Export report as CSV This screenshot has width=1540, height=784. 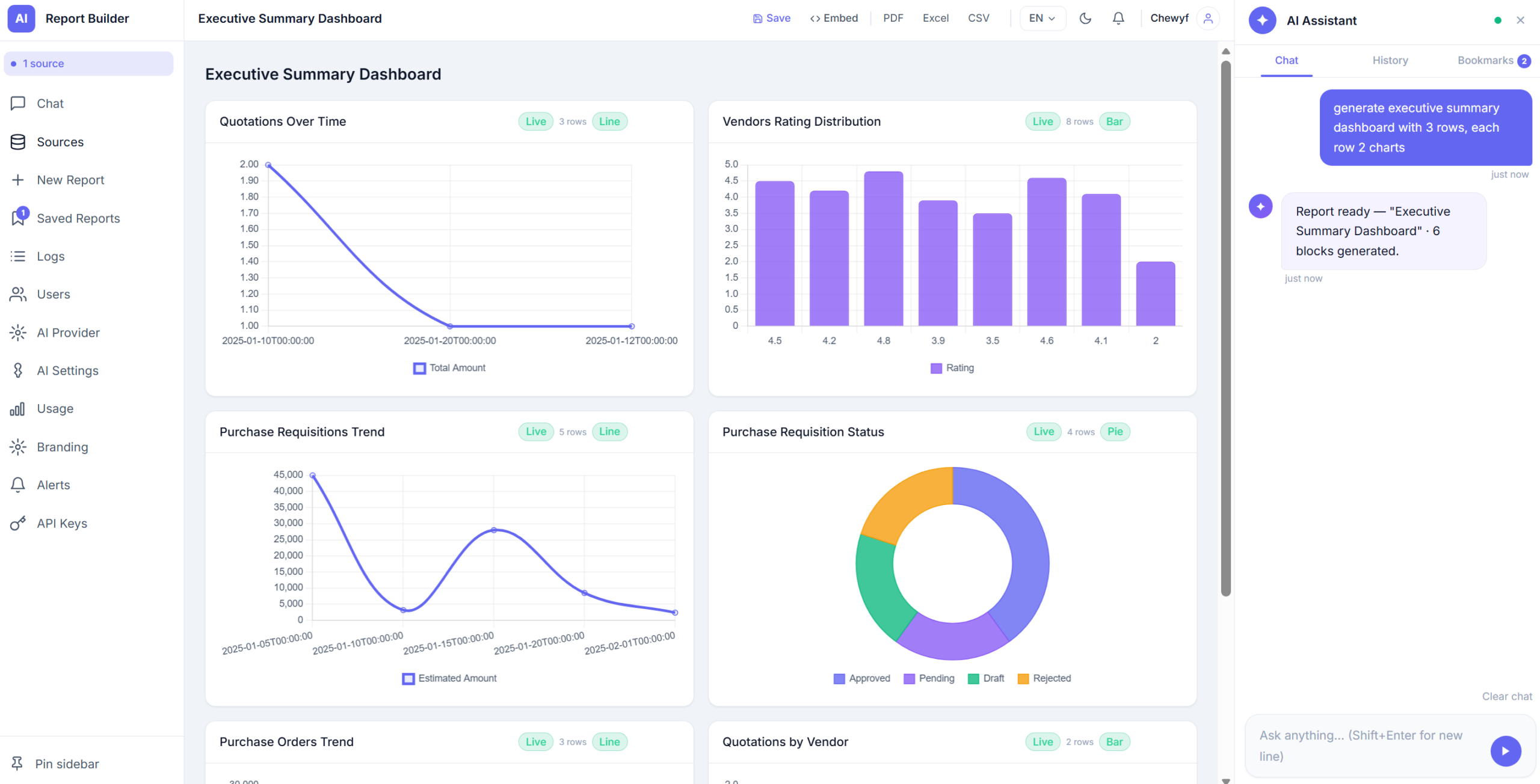pos(978,19)
